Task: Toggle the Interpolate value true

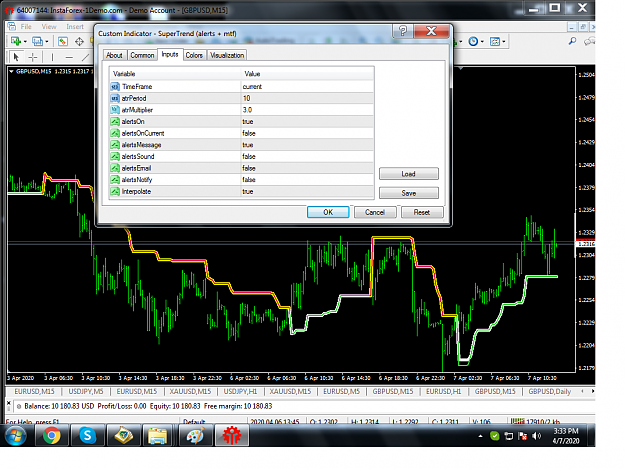Action: coord(307,191)
